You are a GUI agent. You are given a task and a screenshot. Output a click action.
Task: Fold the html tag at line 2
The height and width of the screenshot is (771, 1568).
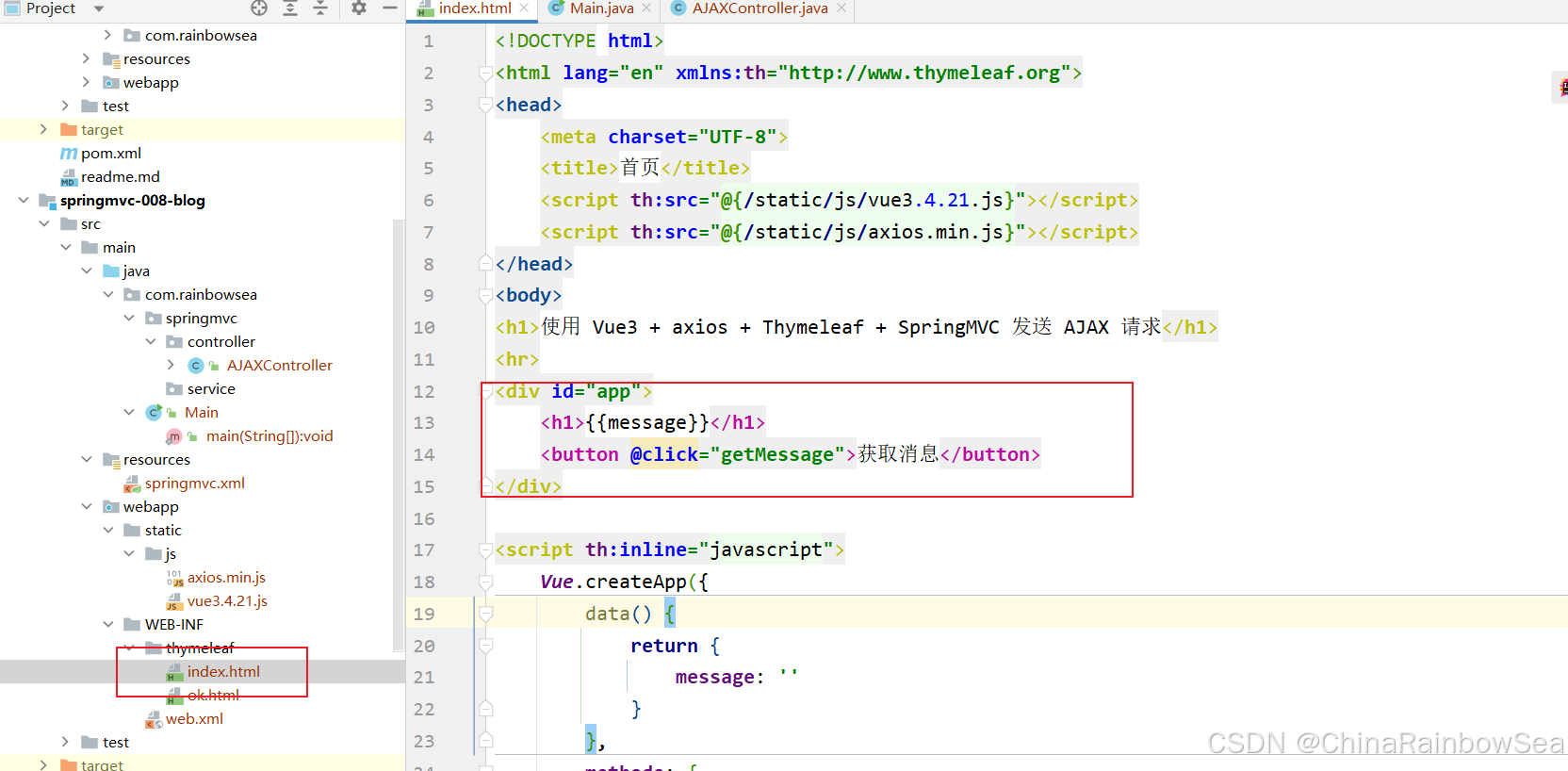[485, 73]
